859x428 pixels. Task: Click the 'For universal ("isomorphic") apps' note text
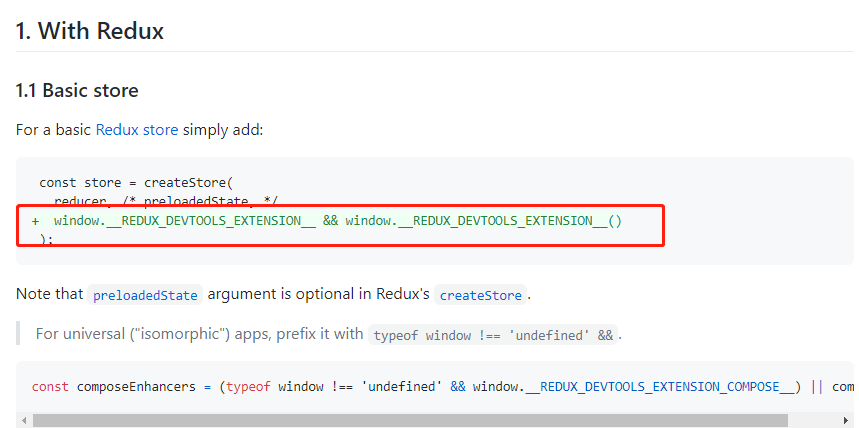(199, 334)
